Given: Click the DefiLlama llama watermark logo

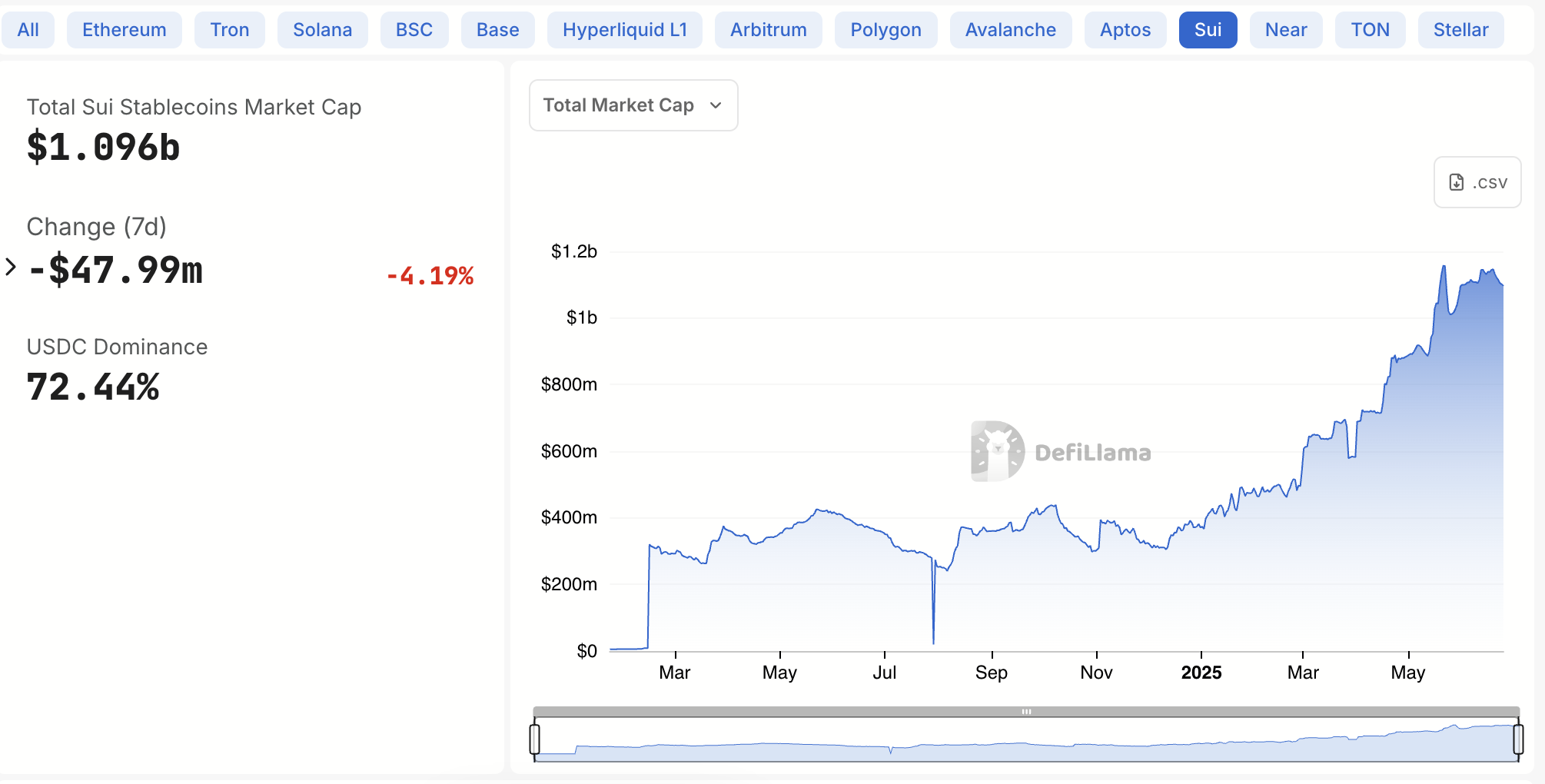Looking at the screenshot, I should tap(995, 451).
